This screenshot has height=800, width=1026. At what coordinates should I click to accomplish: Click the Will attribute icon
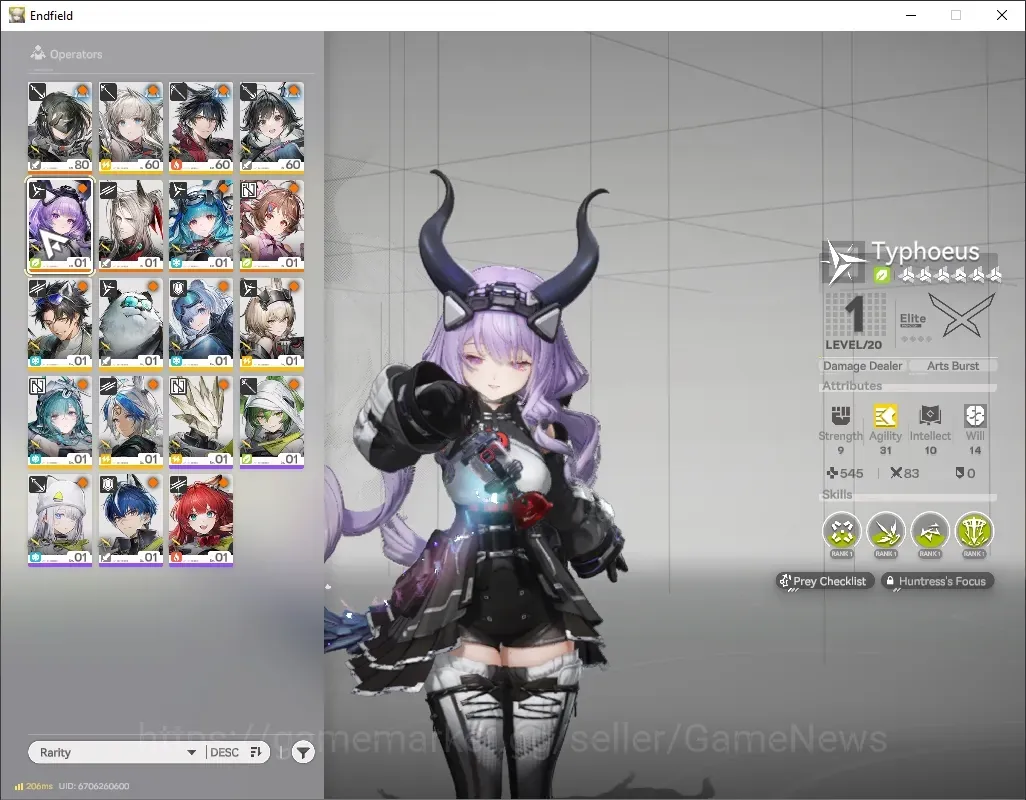(975, 415)
